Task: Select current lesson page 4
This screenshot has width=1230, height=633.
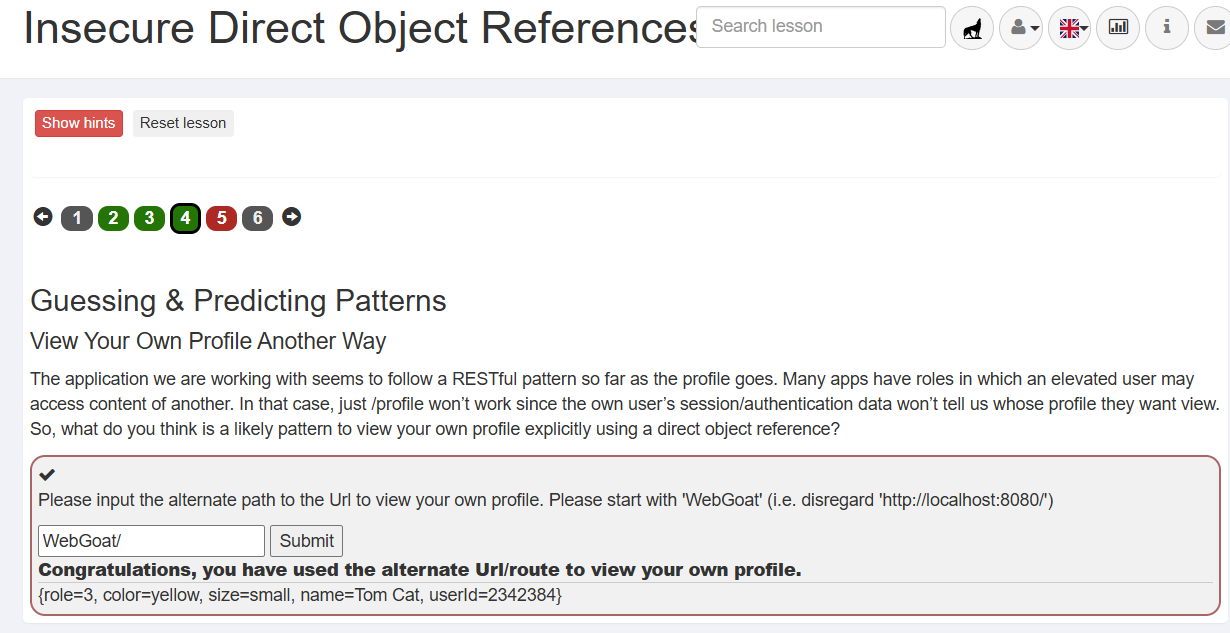Action: pyautogui.click(x=185, y=218)
